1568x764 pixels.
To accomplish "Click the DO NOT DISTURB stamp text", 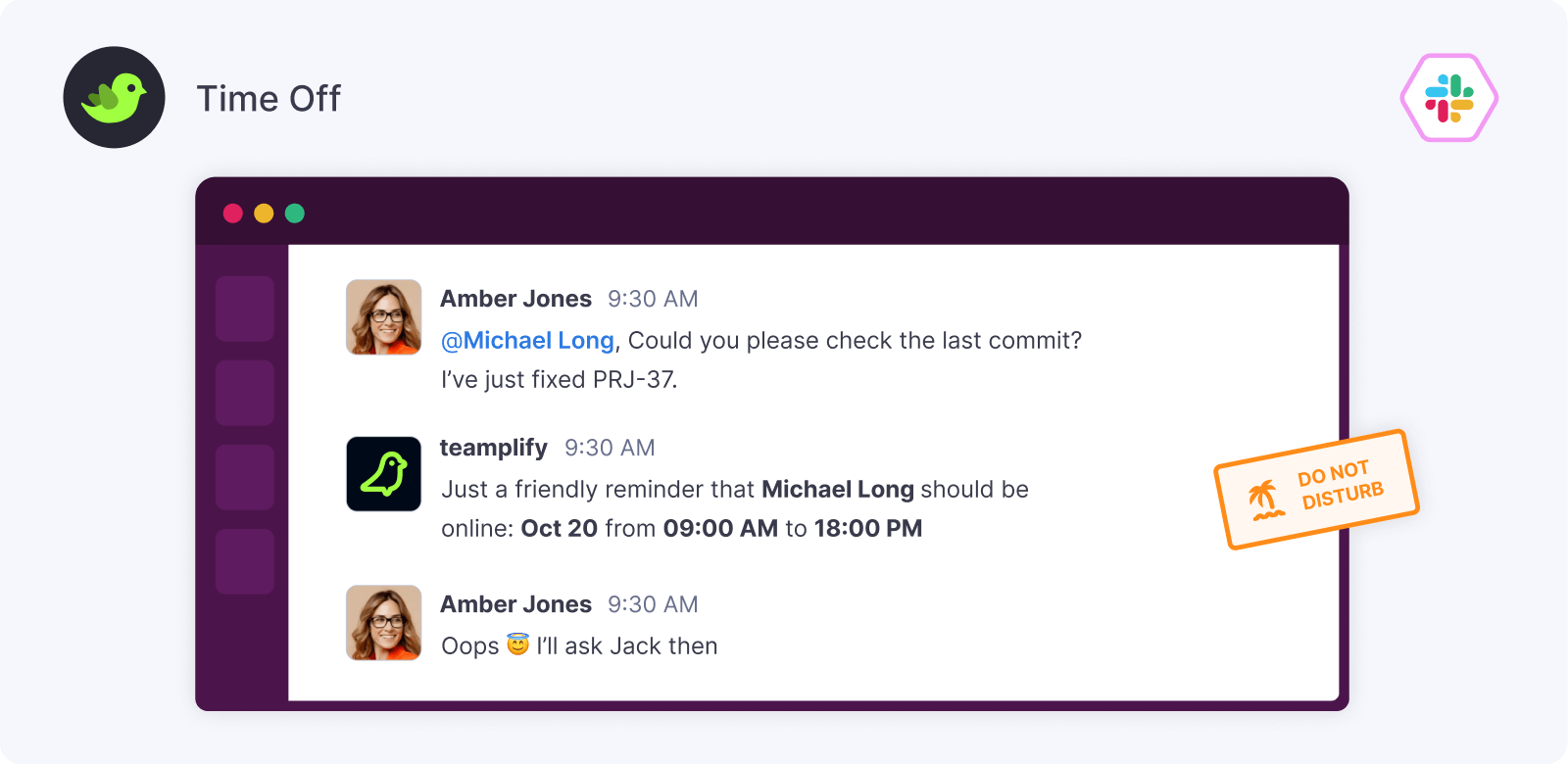I will point(1340,485).
